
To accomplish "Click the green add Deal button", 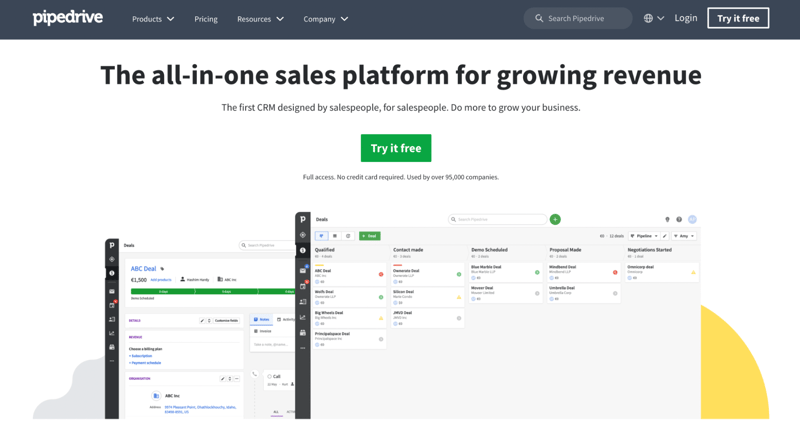I will click(369, 236).
